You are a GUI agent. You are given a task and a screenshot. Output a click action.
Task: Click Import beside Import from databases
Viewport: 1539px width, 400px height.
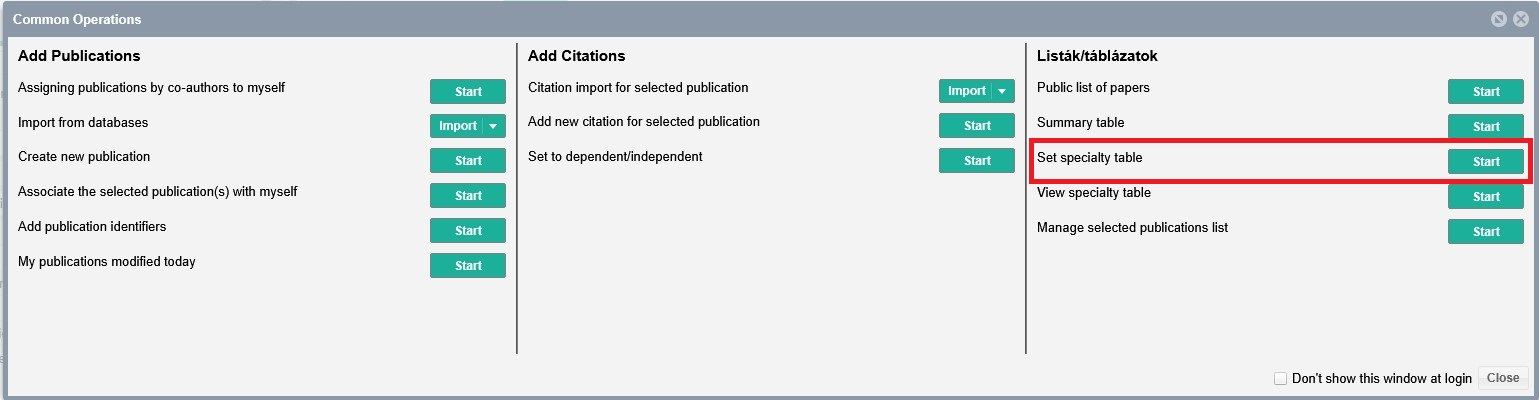click(457, 126)
